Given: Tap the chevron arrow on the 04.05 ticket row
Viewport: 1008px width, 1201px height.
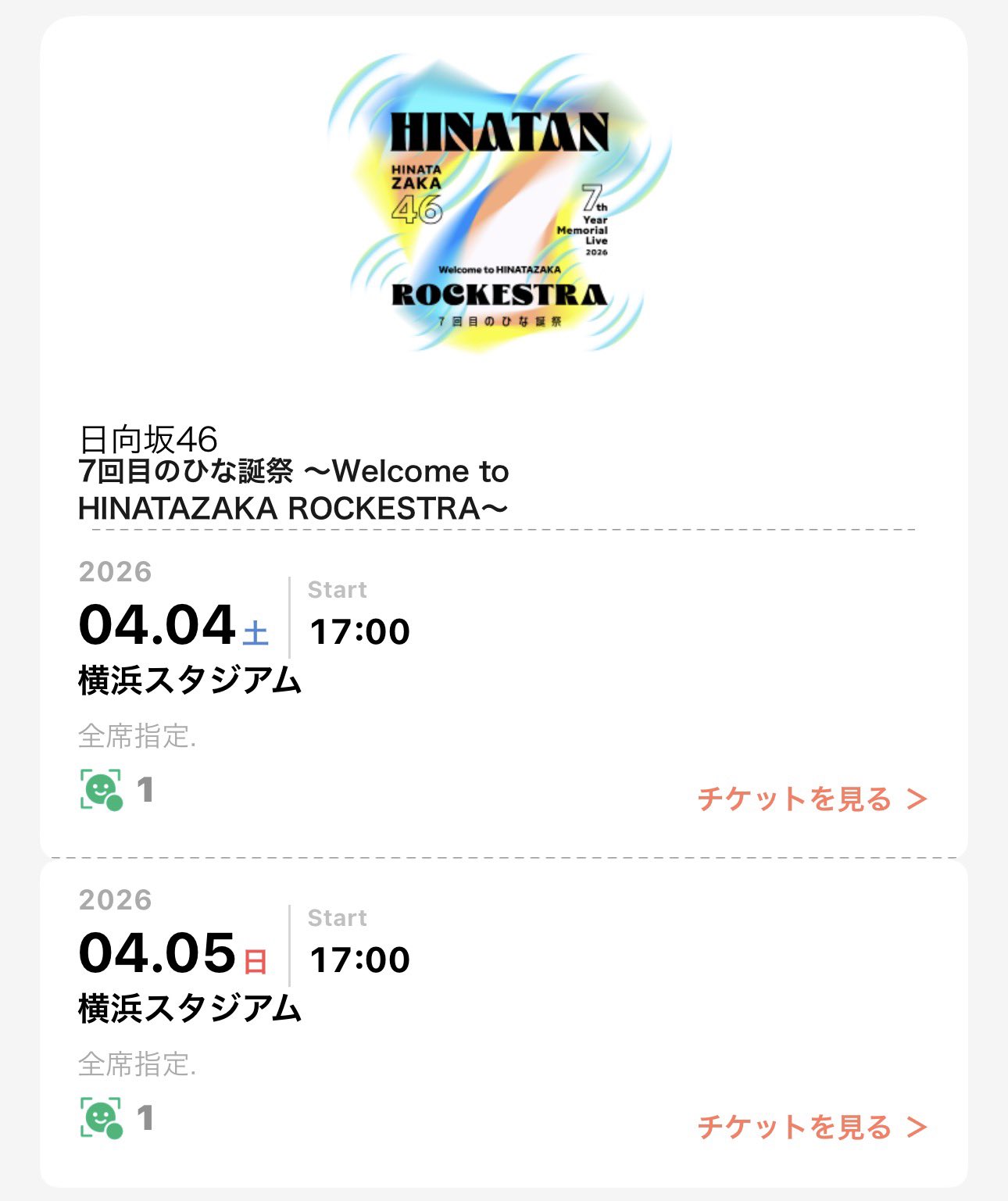Looking at the screenshot, I should coord(917,1128).
